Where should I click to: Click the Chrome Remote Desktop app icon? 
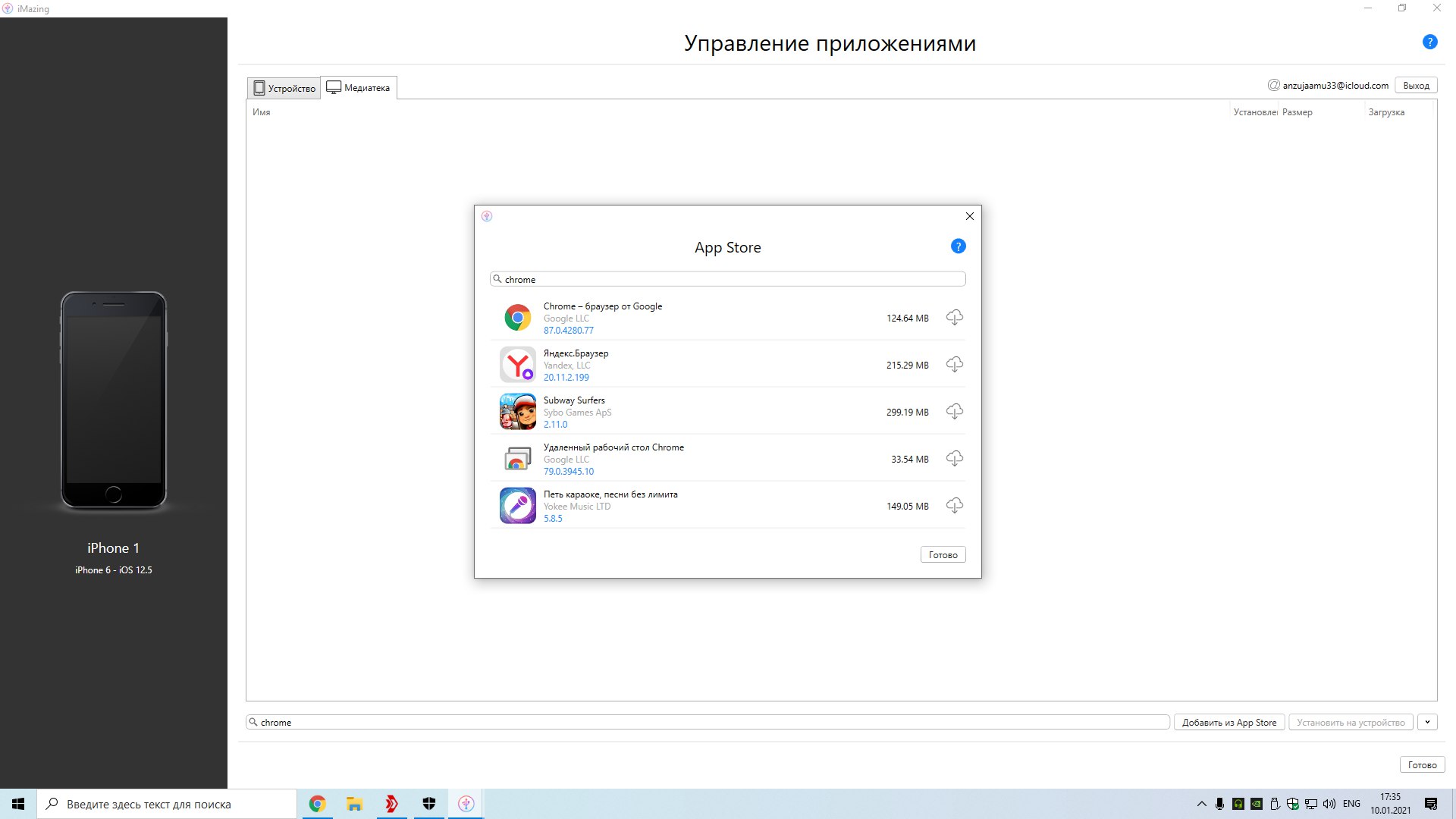click(x=518, y=459)
